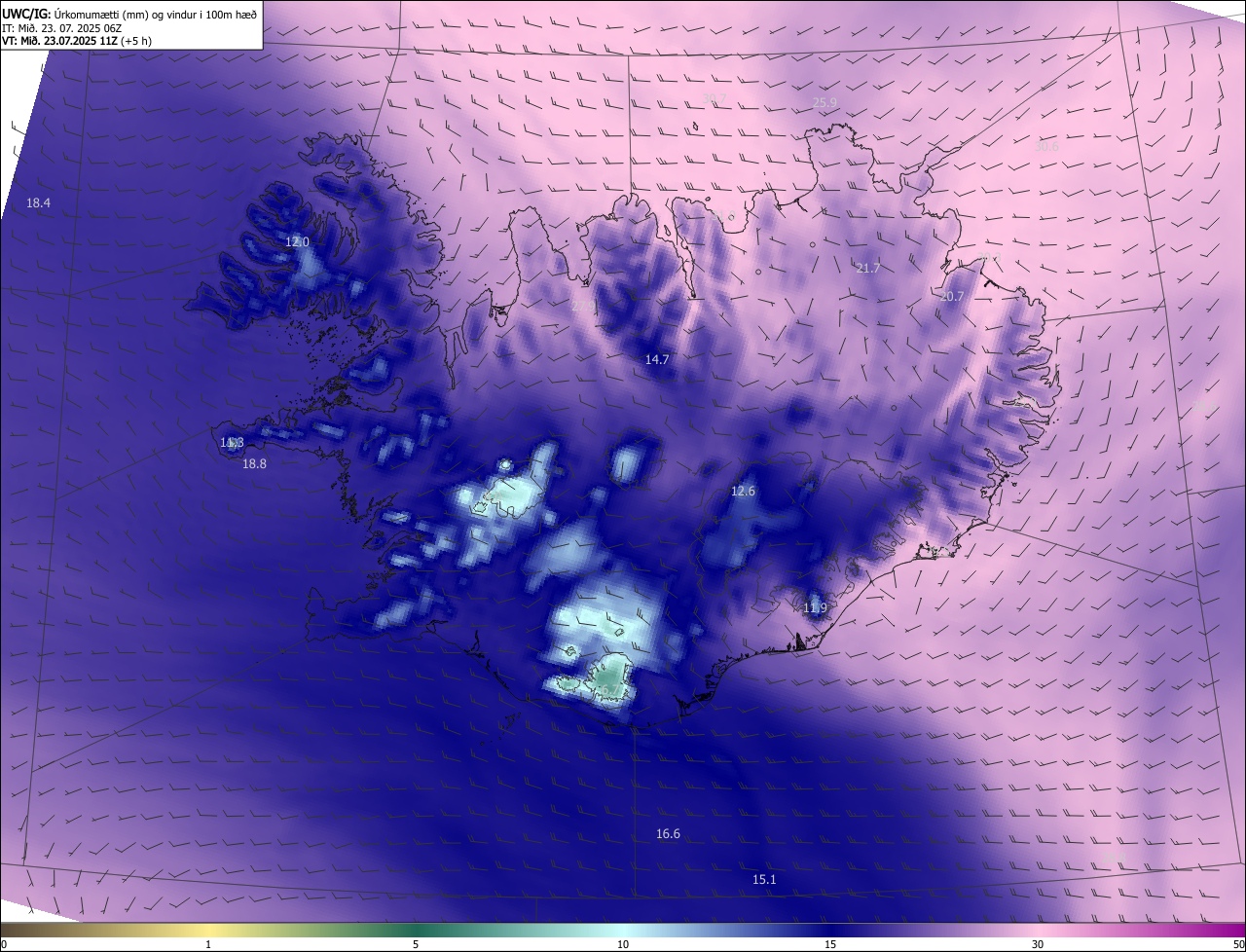Click the 14.7 value label in north Iceland
The image size is (1246, 952).
click(x=657, y=359)
